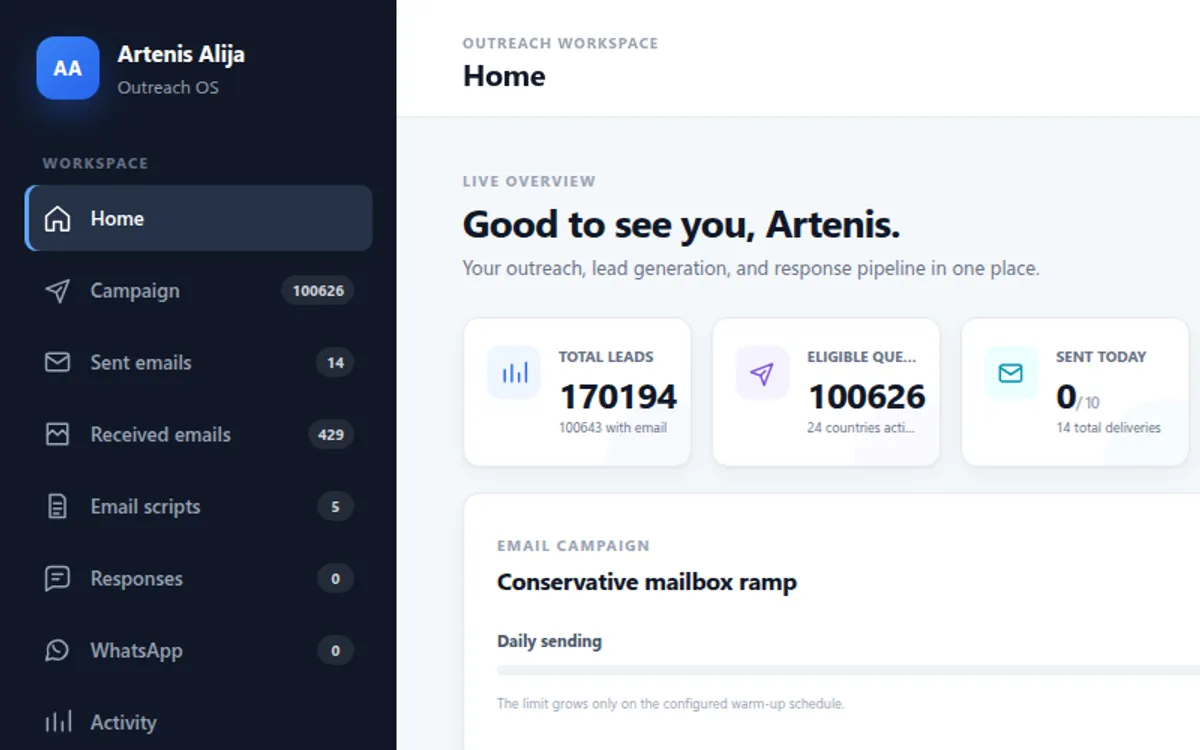Click the EMAIL CAMPAIGN section label

(573, 546)
